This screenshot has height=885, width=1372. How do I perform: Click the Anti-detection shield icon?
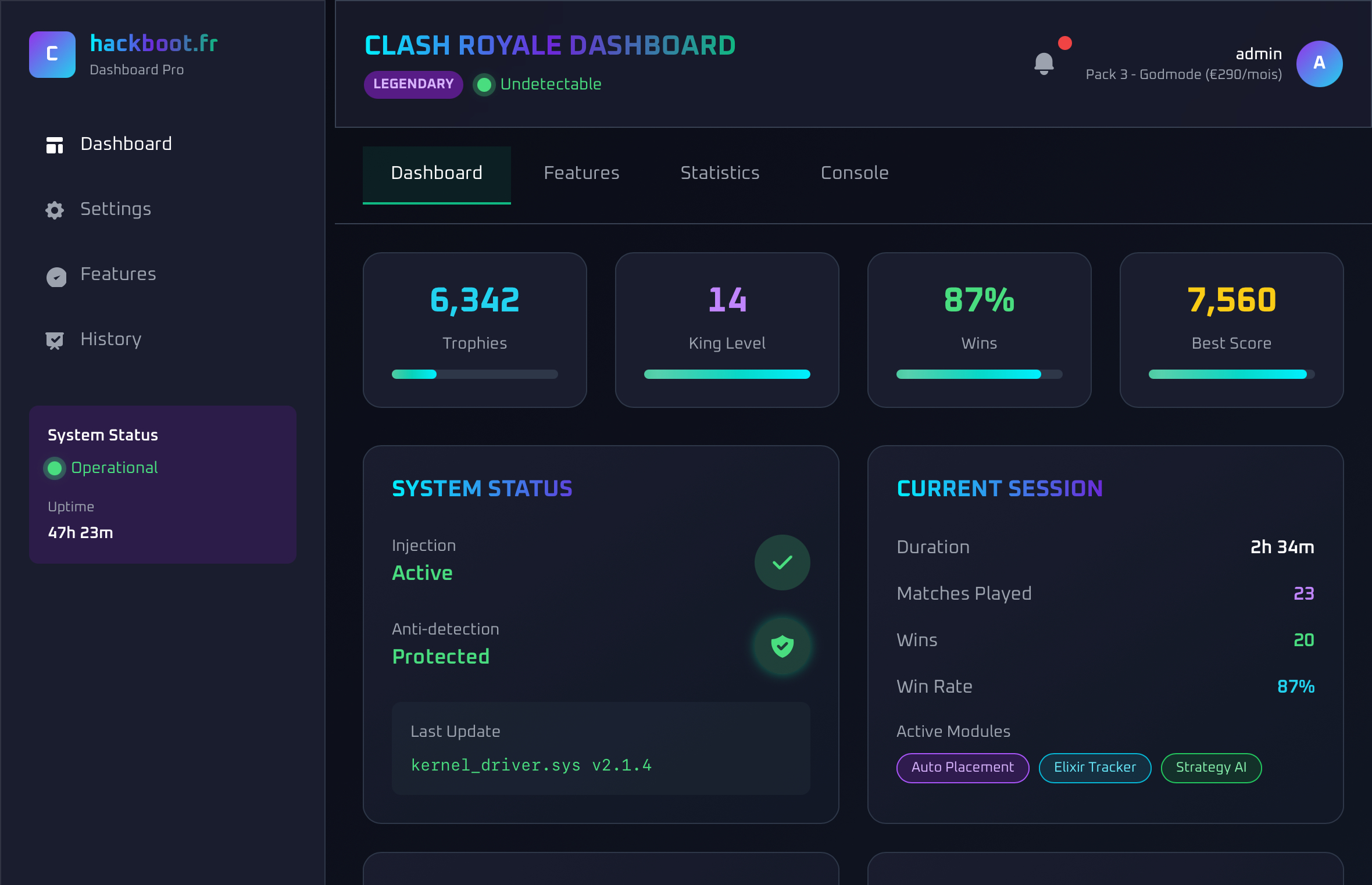coord(783,646)
